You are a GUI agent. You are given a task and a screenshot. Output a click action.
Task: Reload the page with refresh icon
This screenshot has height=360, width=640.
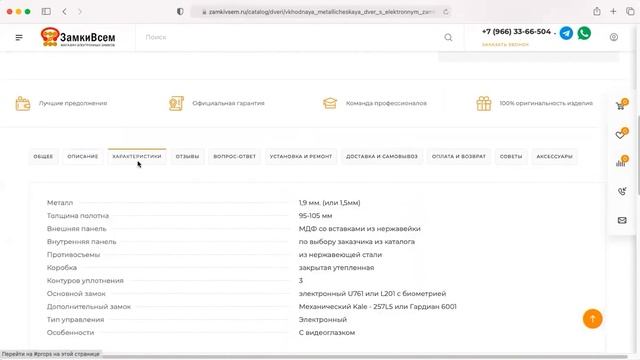pos(446,12)
